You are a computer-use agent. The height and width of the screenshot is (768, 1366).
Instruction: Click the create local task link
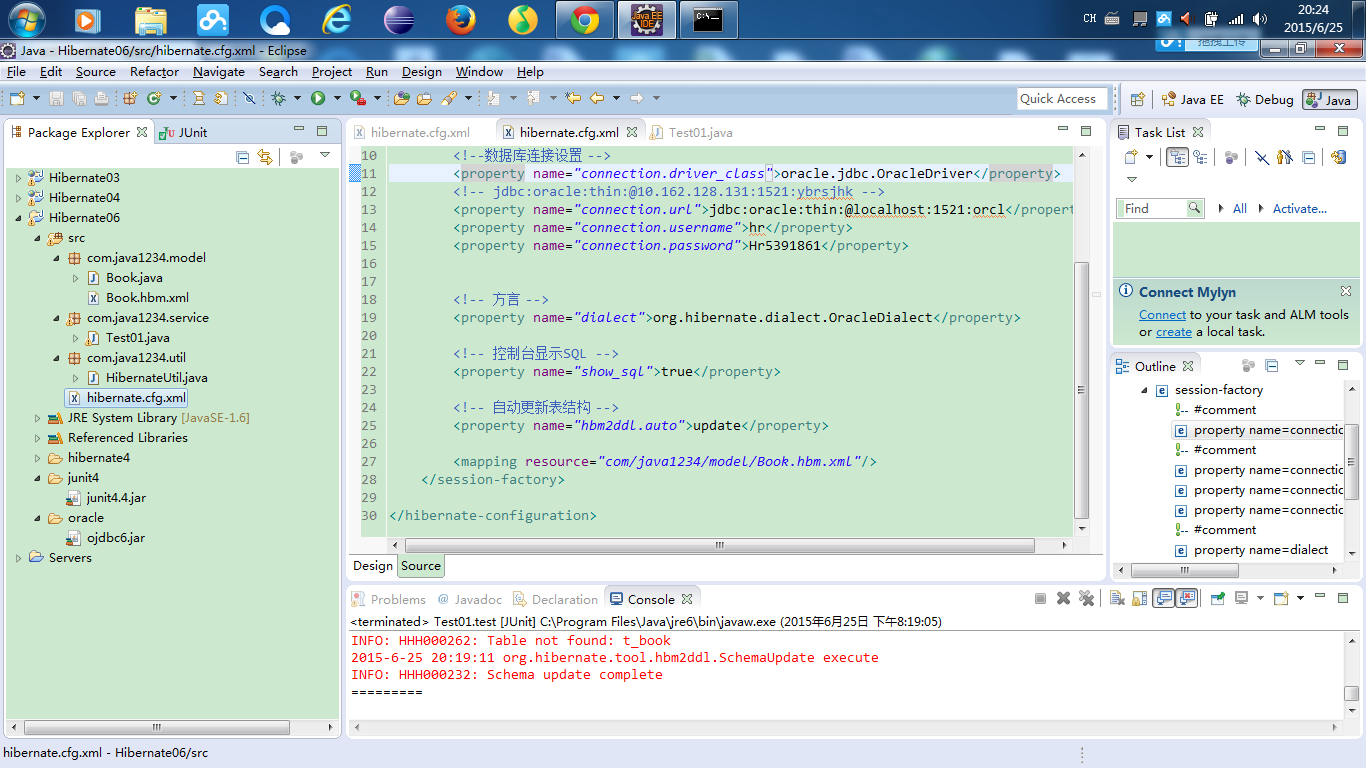[x=1174, y=331]
